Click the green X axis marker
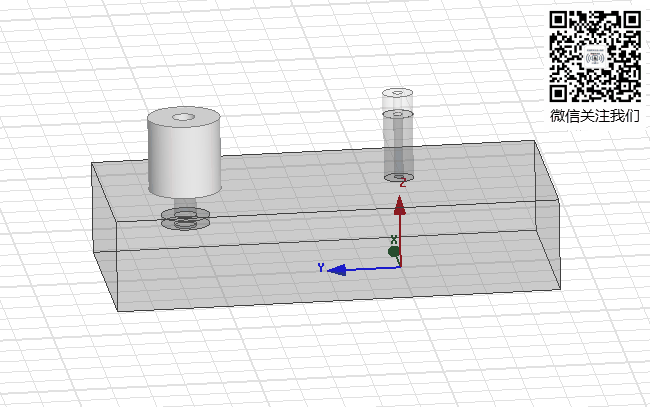The height and width of the screenshot is (407, 650). [393, 251]
